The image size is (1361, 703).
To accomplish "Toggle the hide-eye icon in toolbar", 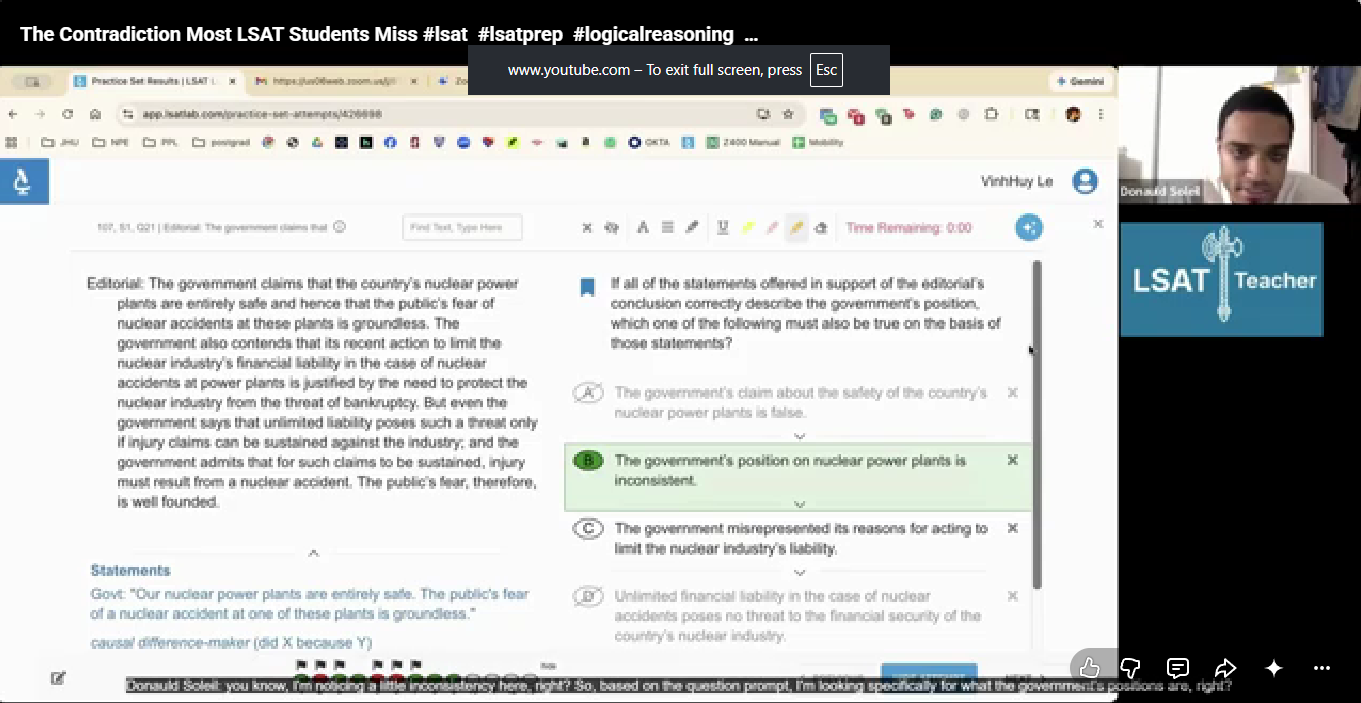I will [x=612, y=228].
